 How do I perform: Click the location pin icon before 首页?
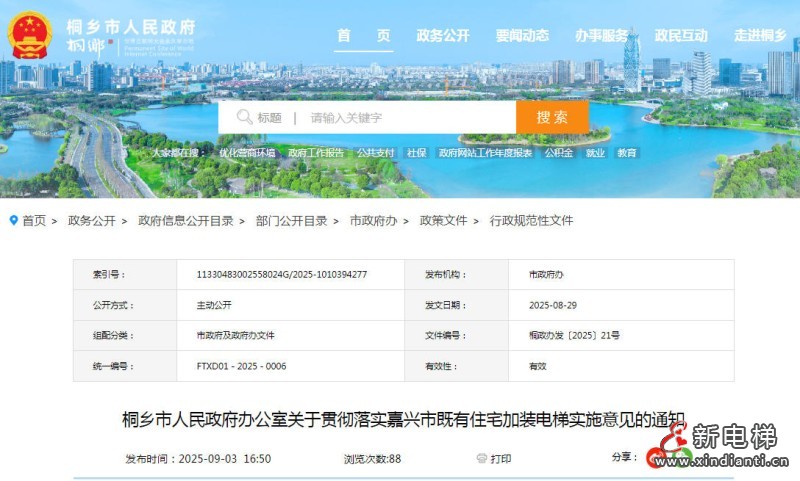click(x=13, y=220)
